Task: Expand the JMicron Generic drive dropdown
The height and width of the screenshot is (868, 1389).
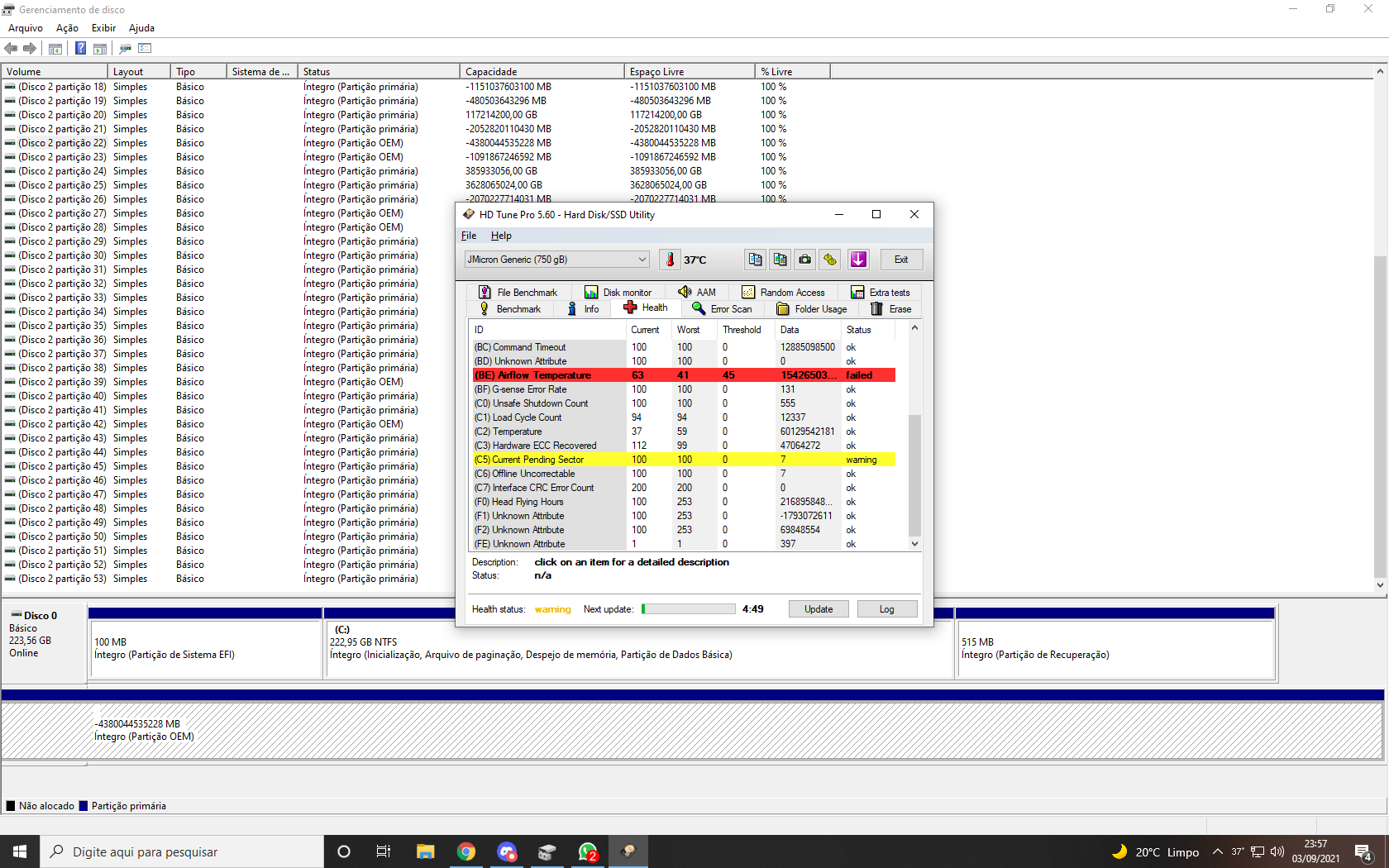Action: (557, 260)
